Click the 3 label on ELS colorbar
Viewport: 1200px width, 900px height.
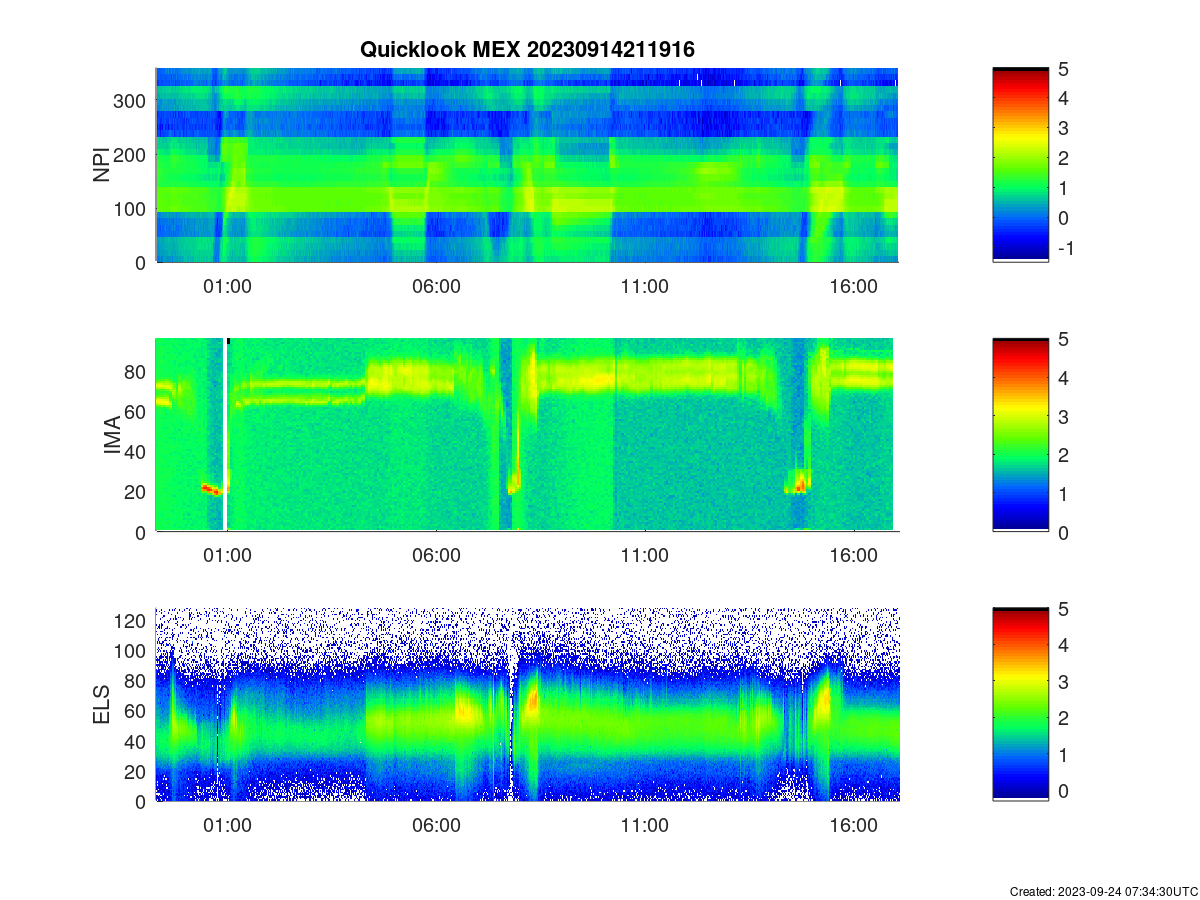(x=1062, y=683)
